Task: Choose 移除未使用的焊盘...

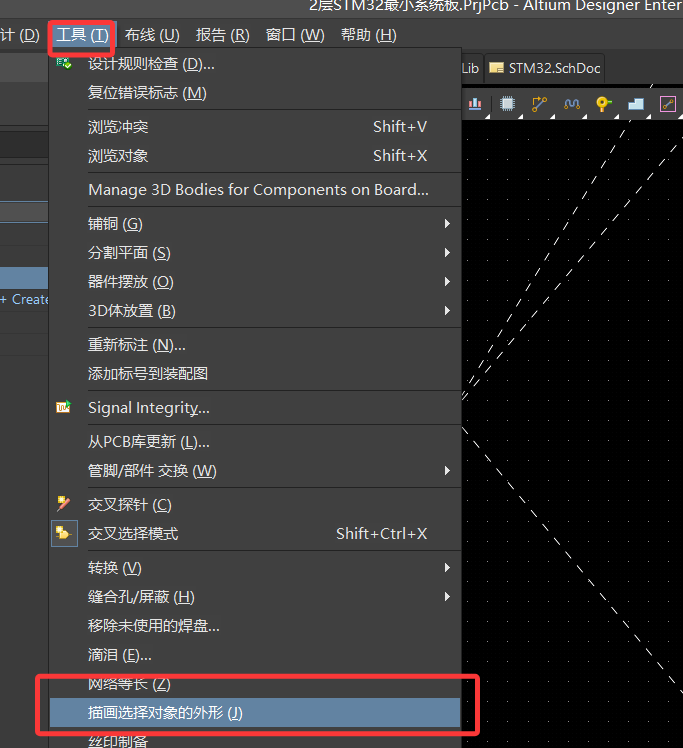Action: (255, 626)
